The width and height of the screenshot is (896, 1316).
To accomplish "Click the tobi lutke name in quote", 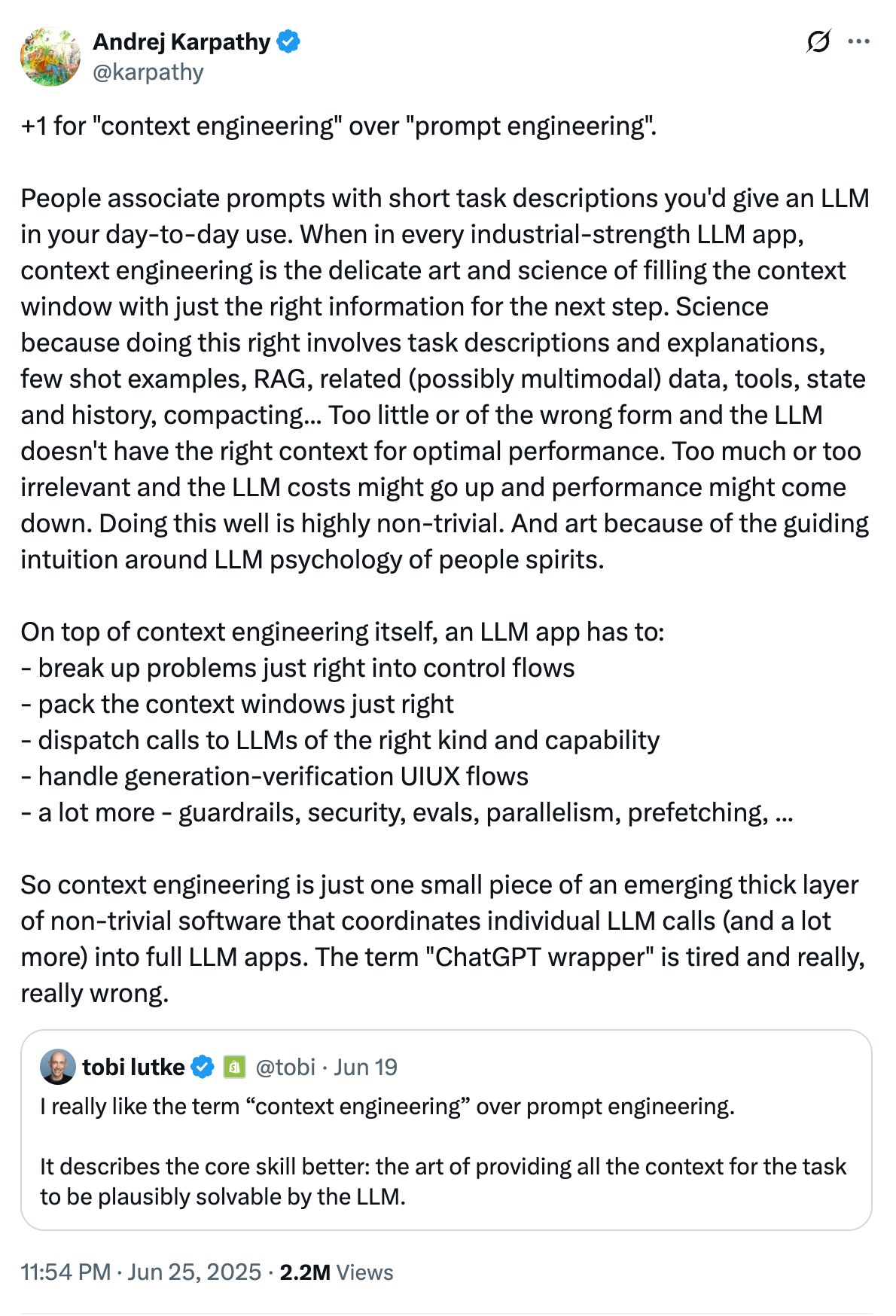I will 133,1067.
